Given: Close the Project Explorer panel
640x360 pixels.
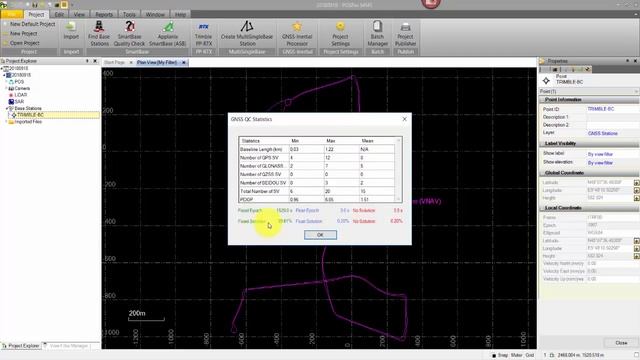Looking at the screenshot, I should tap(95, 61).
